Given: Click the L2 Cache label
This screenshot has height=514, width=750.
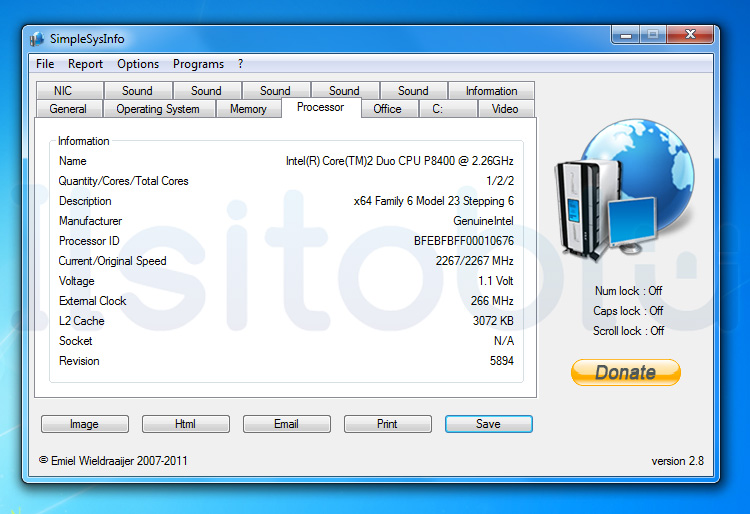Looking at the screenshot, I should pos(81,321).
